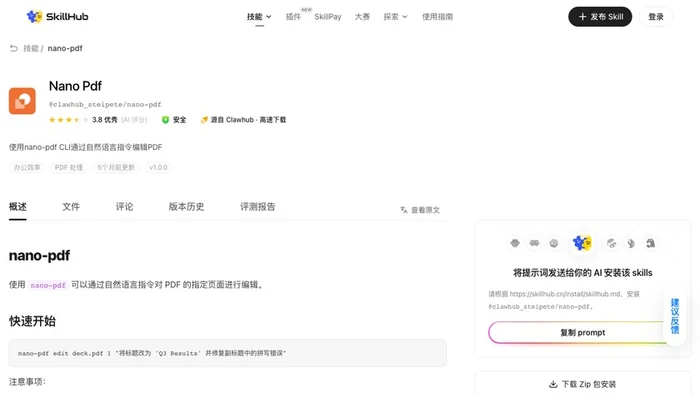Click the 3.8 优秀 score text
Image resolution: width=700 pixels, height=395 pixels.
tap(104, 120)
